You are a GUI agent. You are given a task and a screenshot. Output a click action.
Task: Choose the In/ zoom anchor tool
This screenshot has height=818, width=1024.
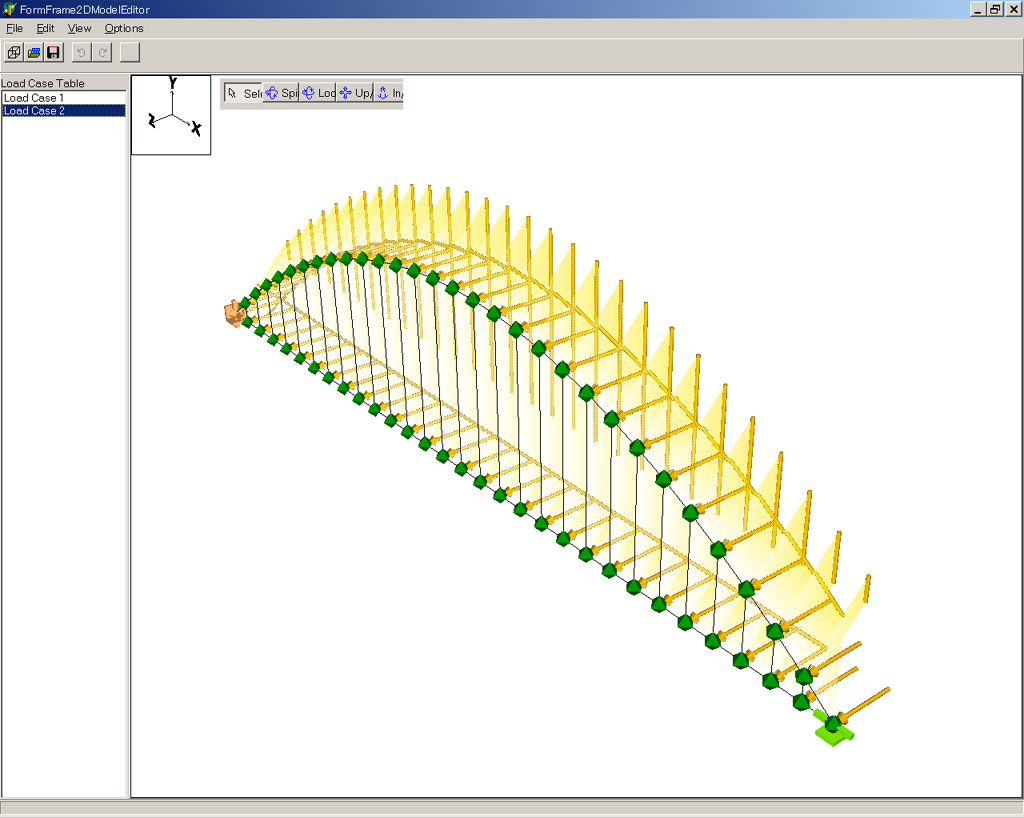[389, 93]
